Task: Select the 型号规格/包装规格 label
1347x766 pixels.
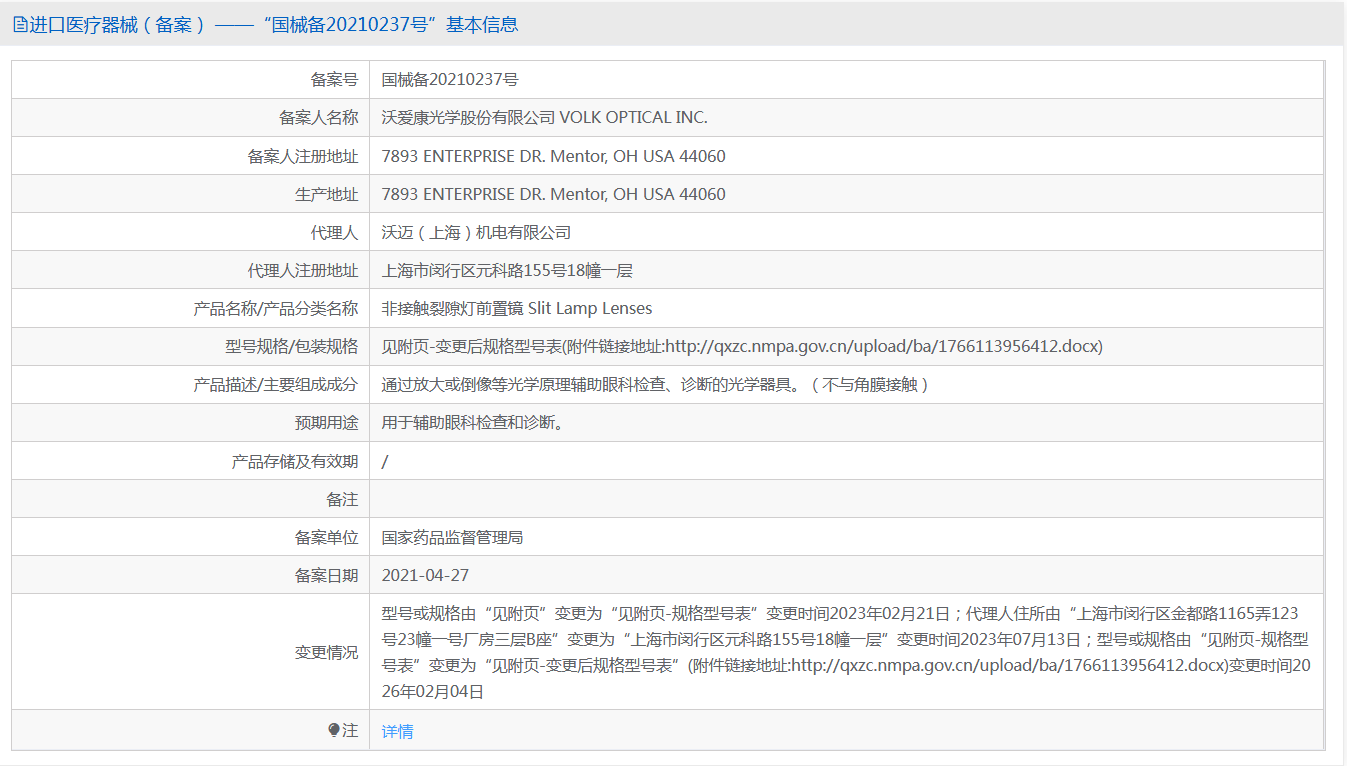Action: click(292, 347)
